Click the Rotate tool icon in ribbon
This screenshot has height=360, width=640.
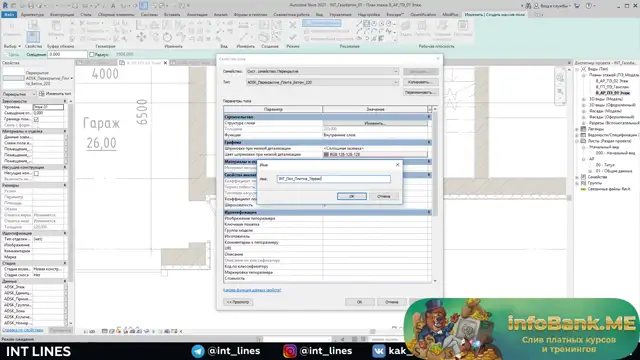[167, 37]
